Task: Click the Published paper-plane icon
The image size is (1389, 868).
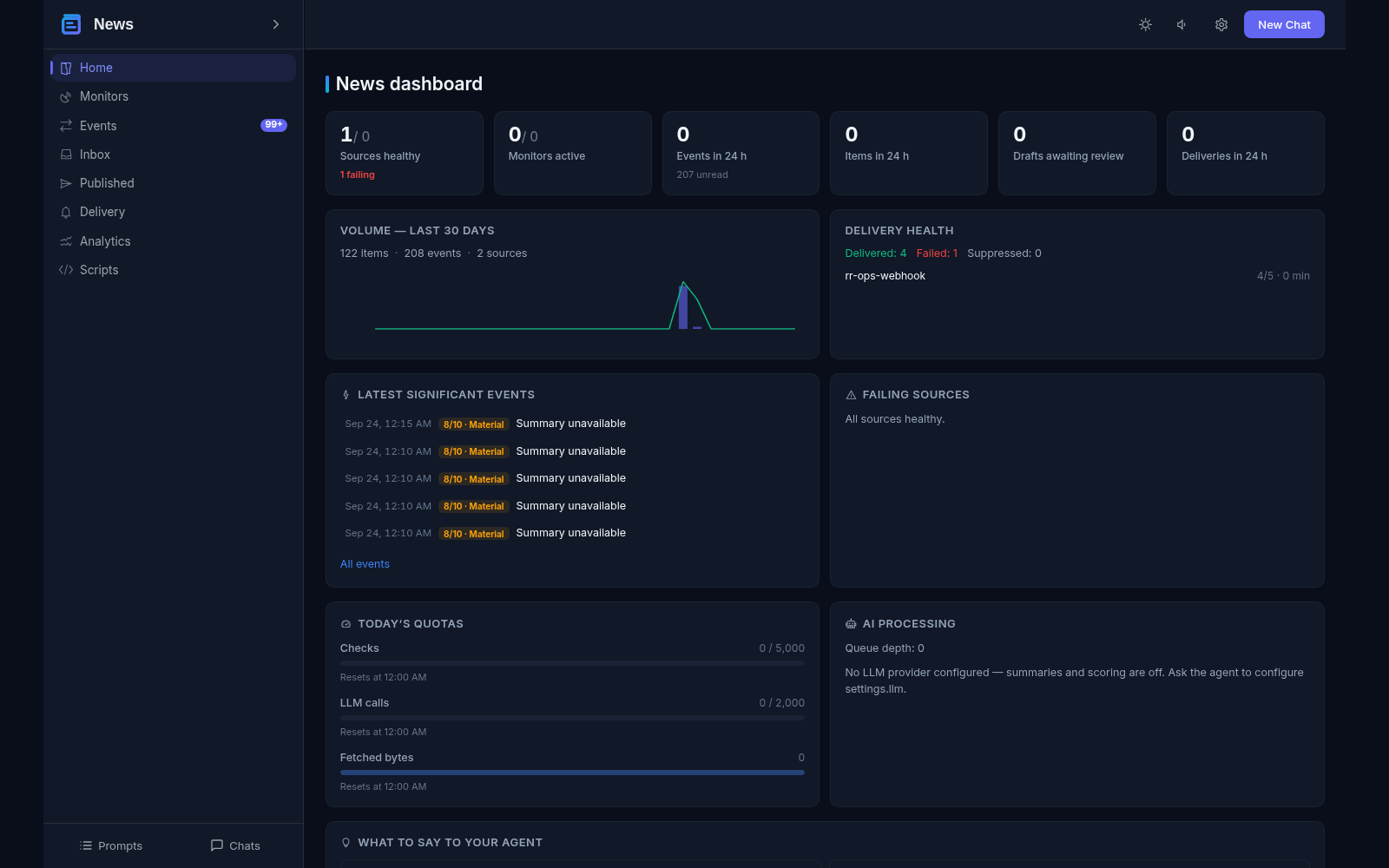Action: 66,183
